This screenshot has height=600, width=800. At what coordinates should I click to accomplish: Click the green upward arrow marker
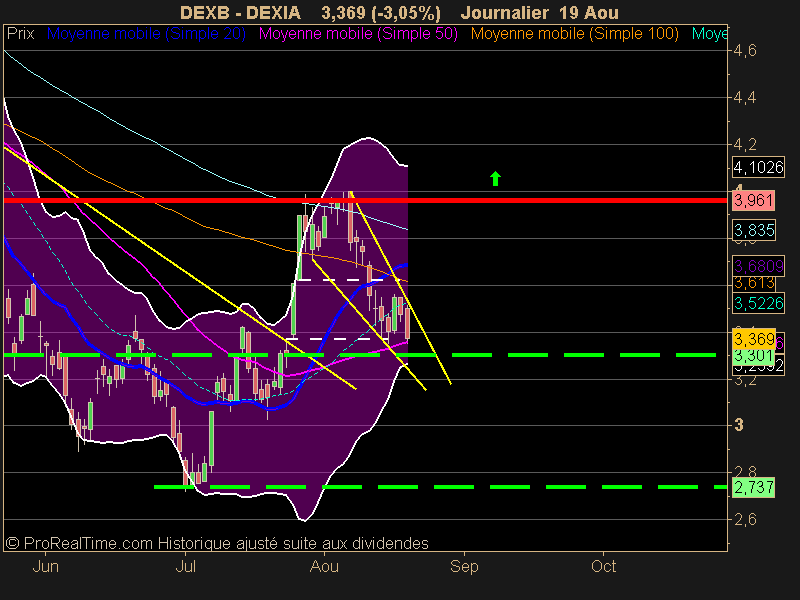[x=495, y=179]
